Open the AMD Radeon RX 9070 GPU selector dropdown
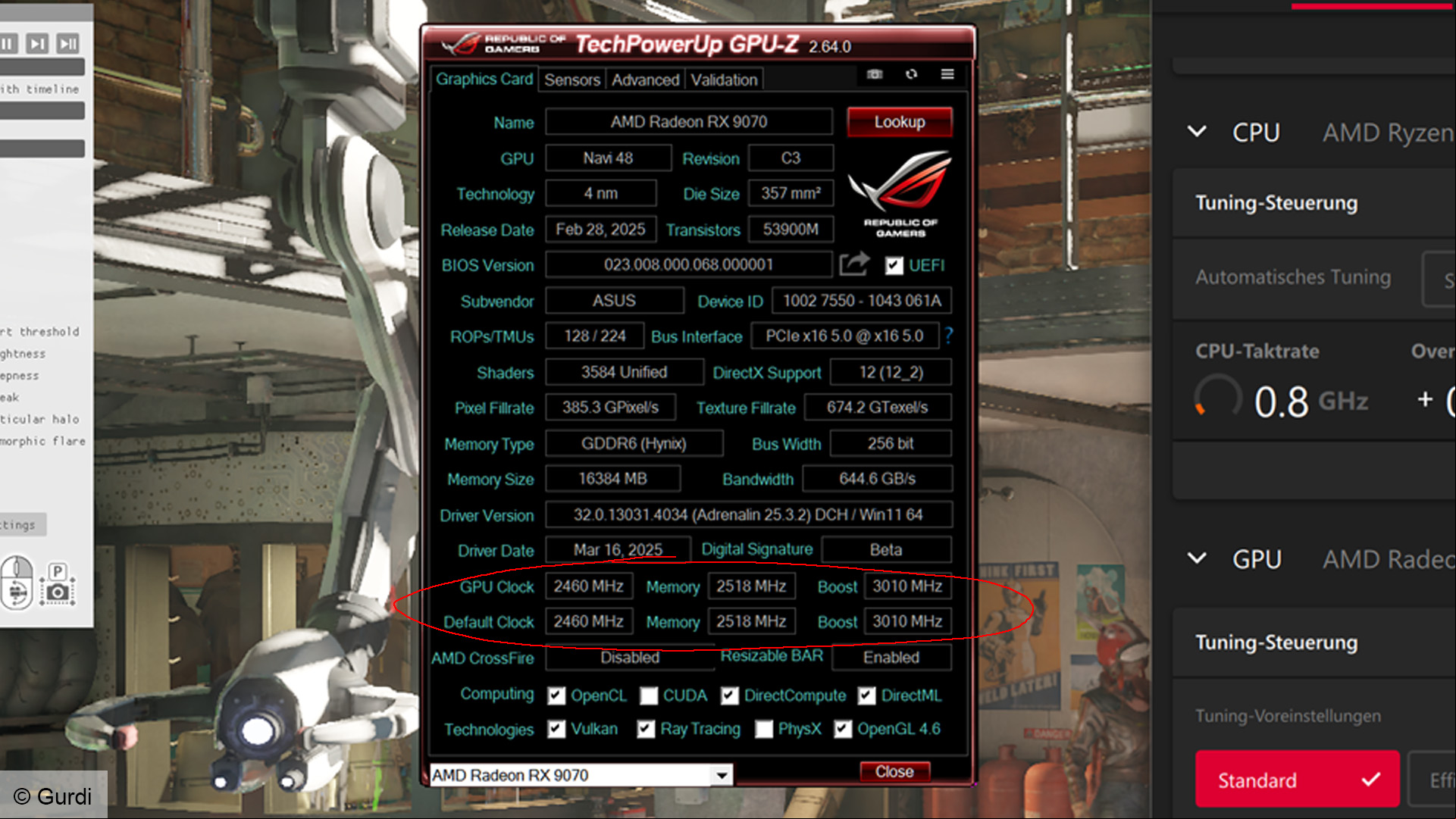 coord(581,775)
